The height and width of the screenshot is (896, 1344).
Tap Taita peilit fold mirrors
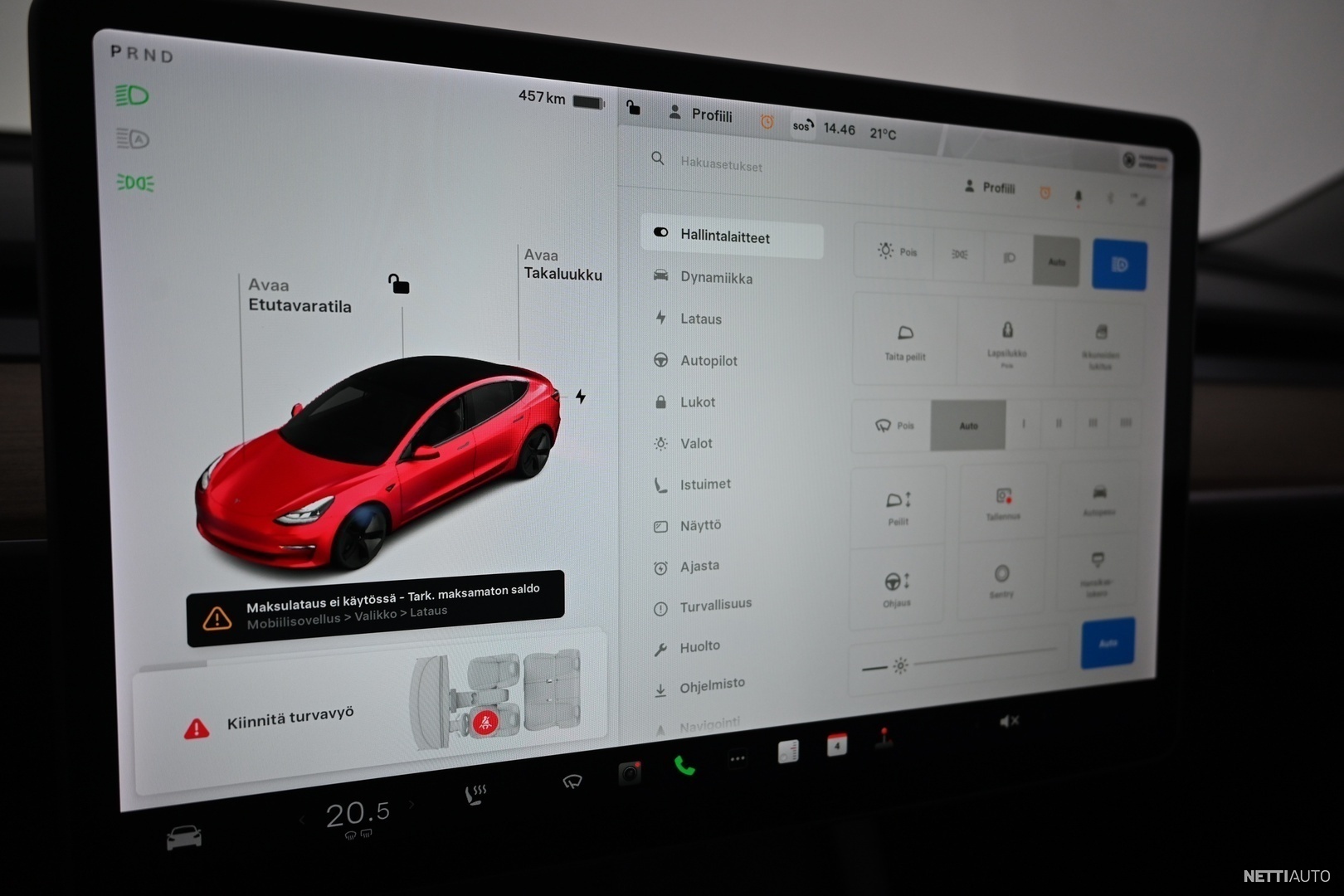click(905, 341)
